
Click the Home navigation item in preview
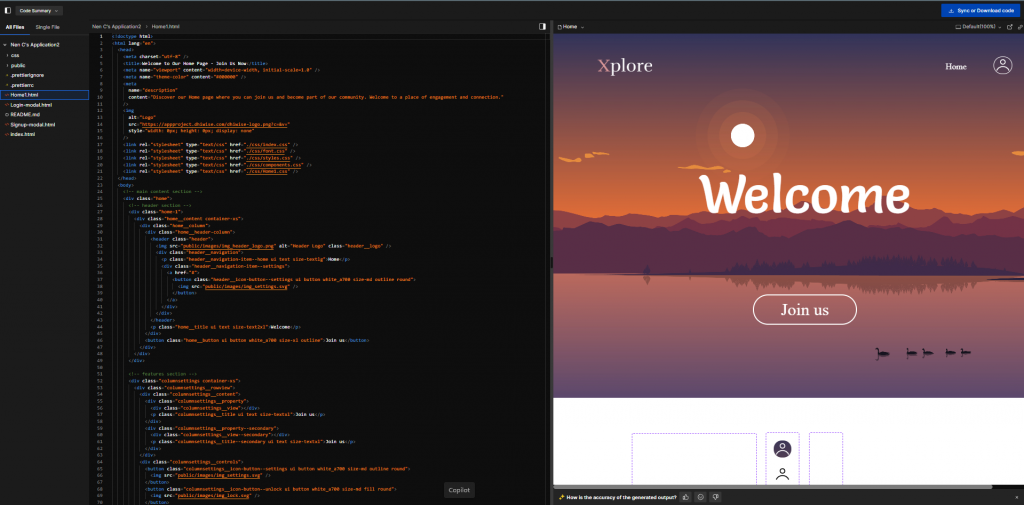[956, 67]
